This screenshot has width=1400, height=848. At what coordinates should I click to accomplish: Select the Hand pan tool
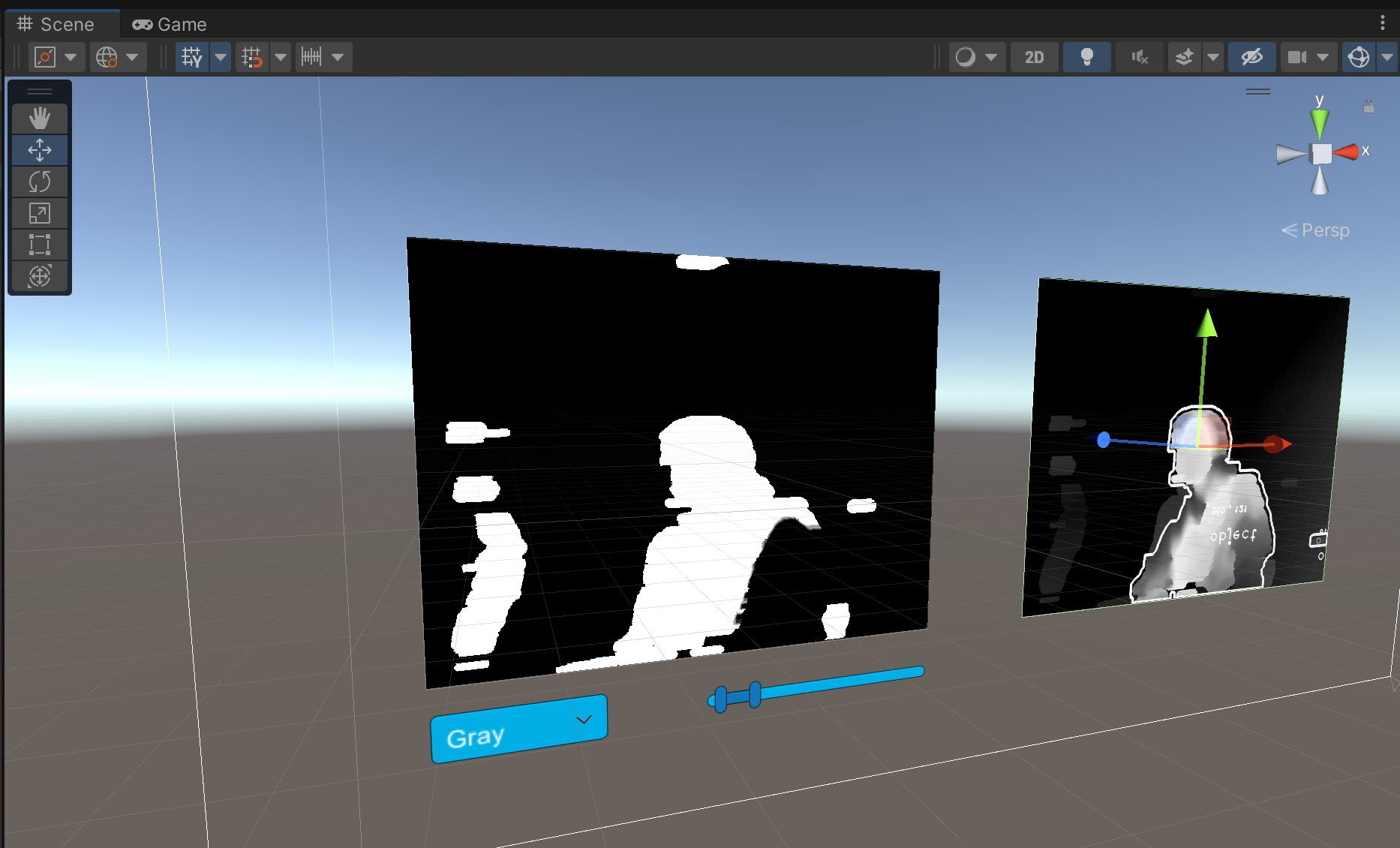39,118
